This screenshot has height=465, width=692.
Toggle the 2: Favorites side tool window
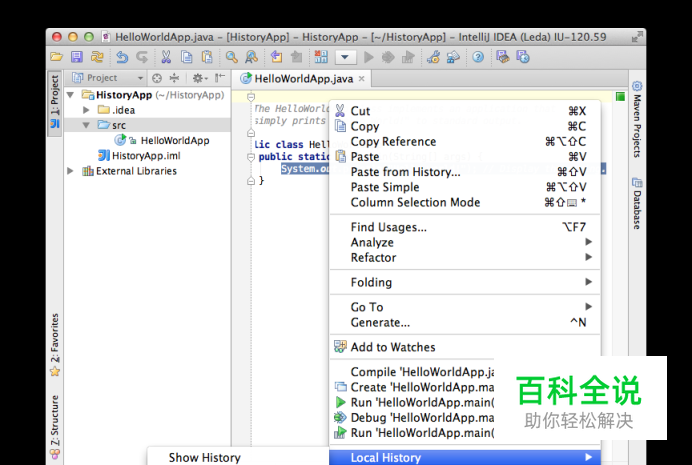tap(55, 345)
